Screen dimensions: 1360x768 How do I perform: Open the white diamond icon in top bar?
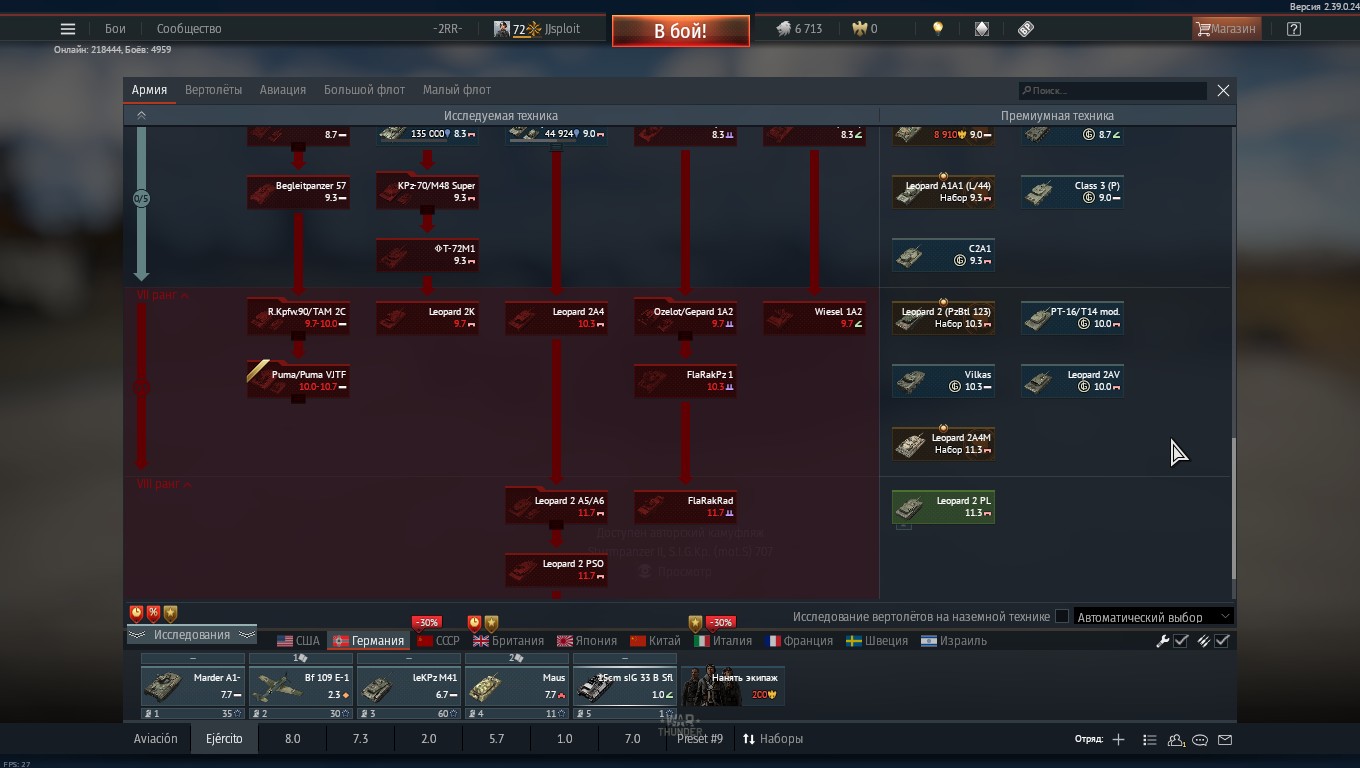coord(982,29)
